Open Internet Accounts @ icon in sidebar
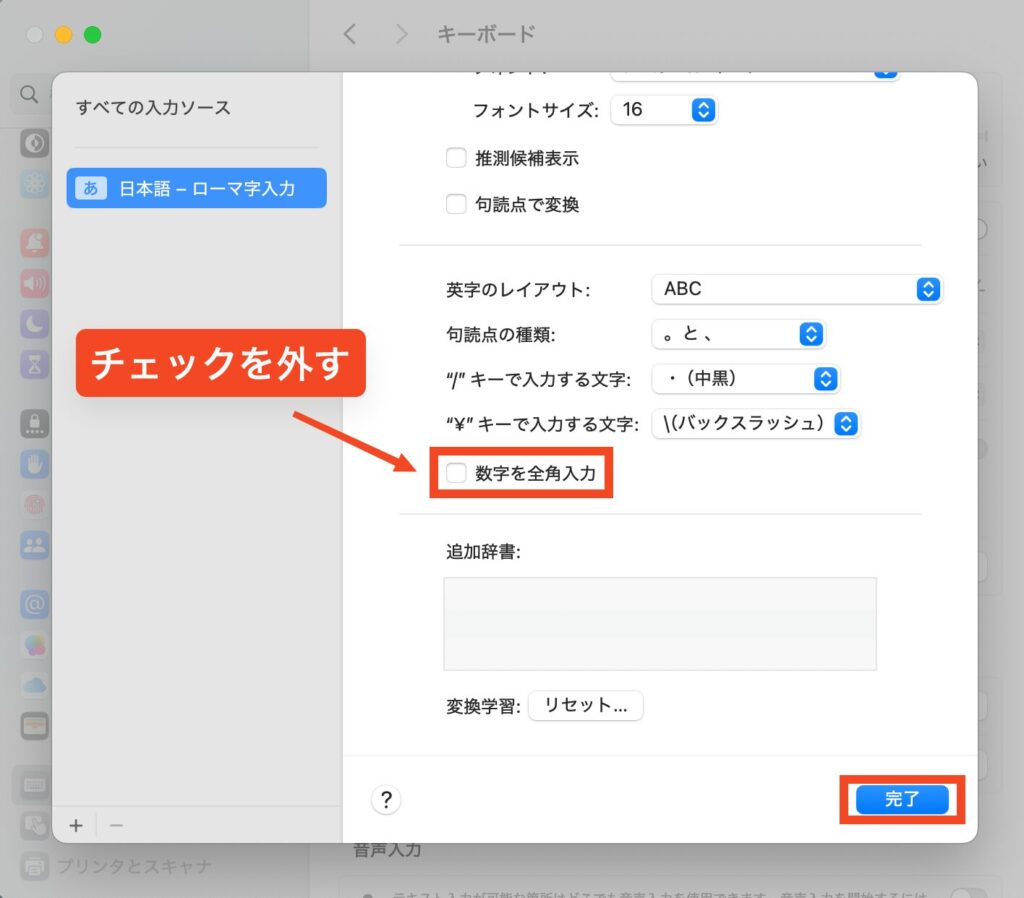 pos(35,604)
